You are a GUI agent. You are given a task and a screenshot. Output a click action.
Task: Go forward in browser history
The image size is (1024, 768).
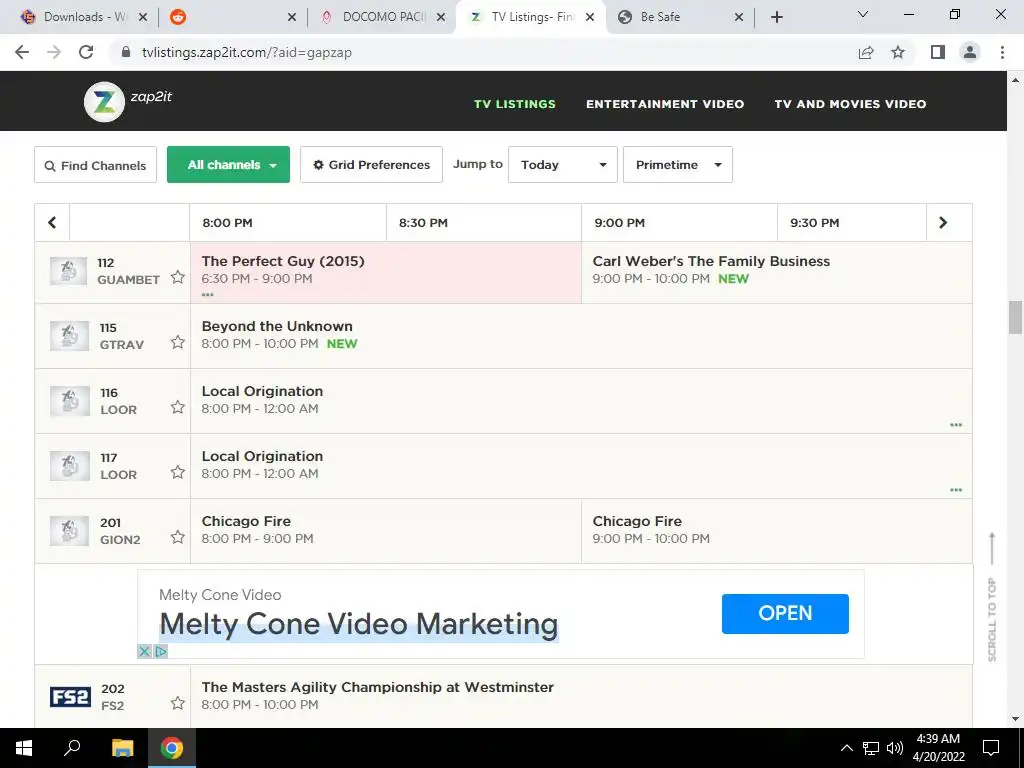pos(54,52)
